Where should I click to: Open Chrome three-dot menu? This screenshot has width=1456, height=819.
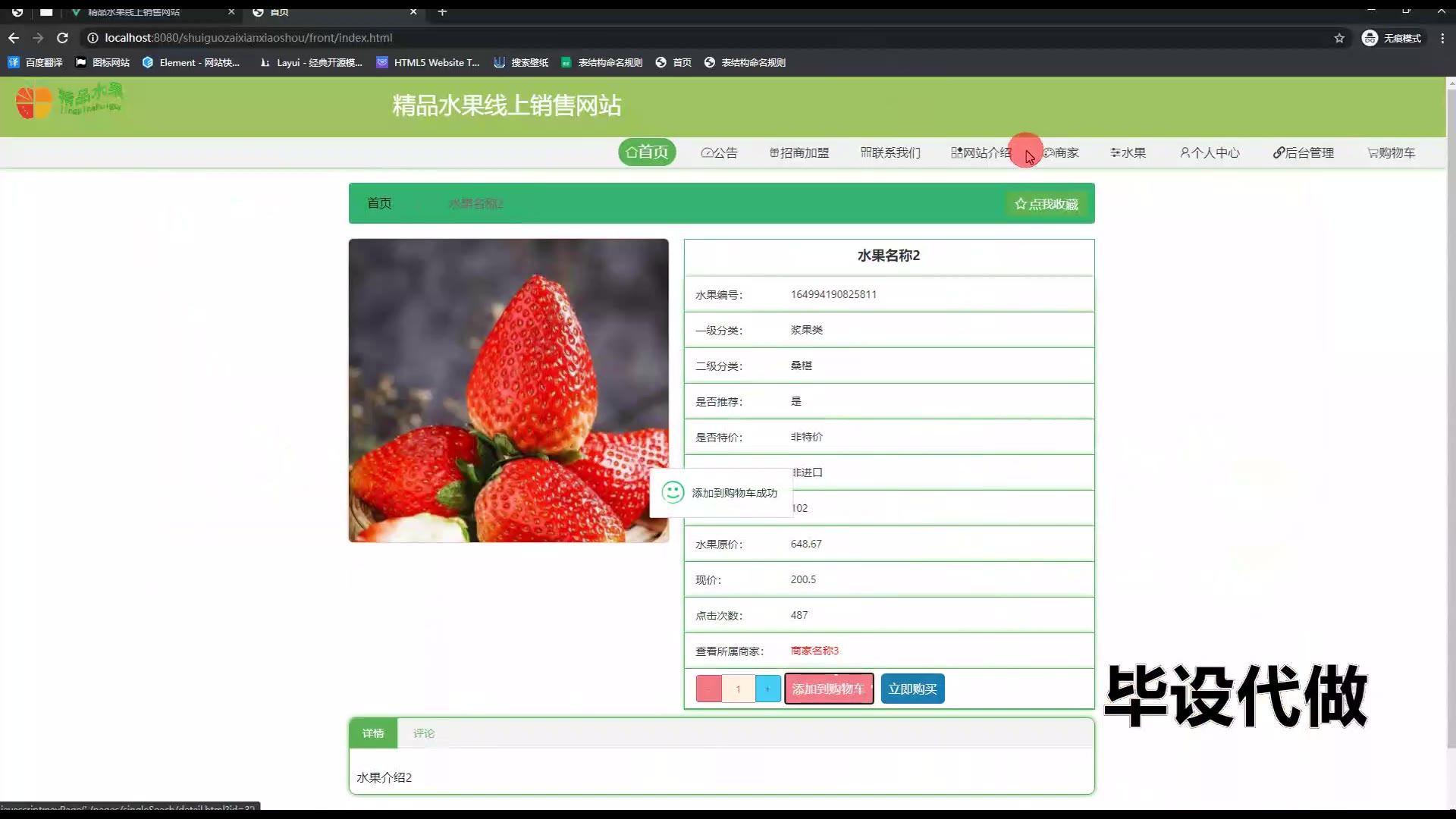[x=1442, y=38]
